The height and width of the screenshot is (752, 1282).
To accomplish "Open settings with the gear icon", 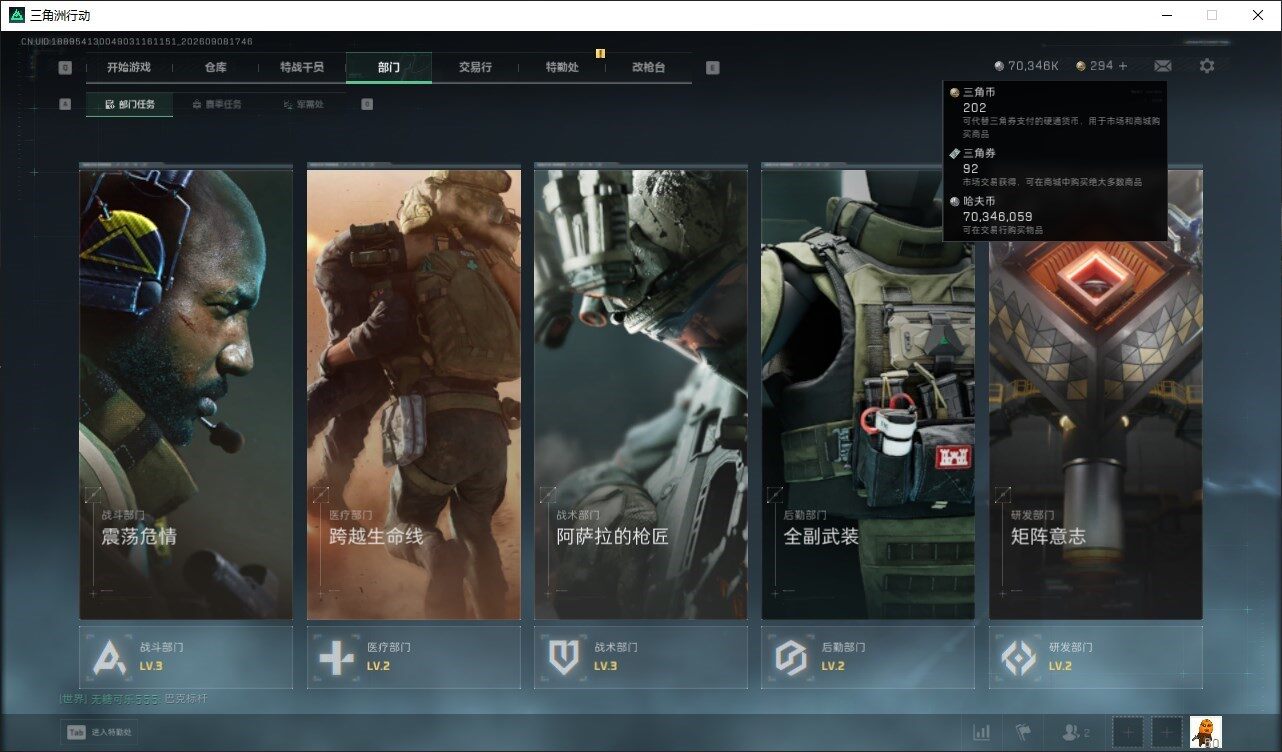I will pyautogui.click(x=1207, y=66).
